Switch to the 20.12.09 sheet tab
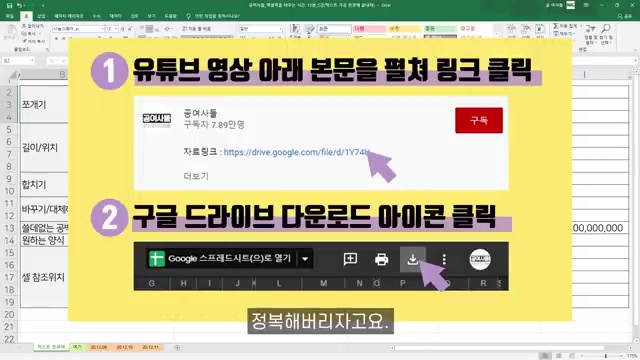 [x=98, y=347]
